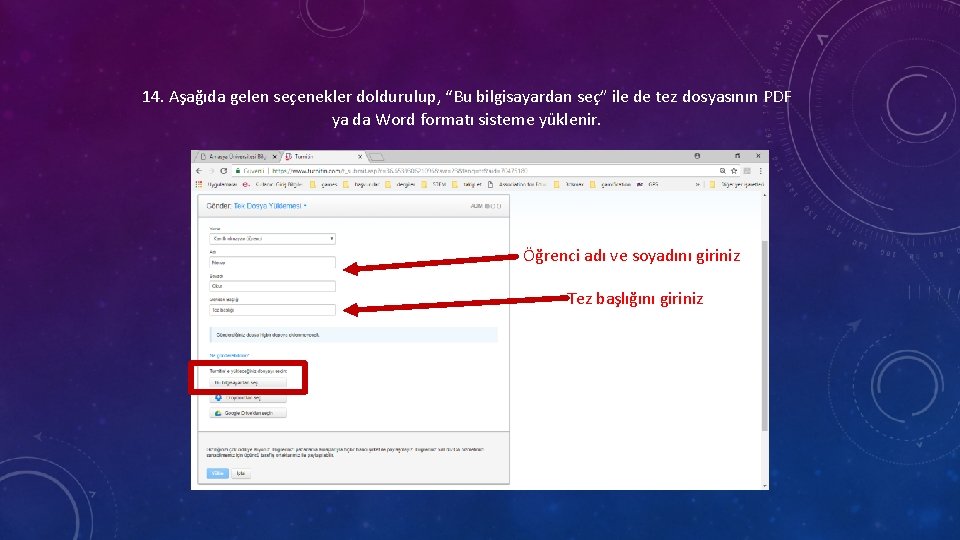Click the blue Yükle upload button
960x540 pixels.
(217, 473)
